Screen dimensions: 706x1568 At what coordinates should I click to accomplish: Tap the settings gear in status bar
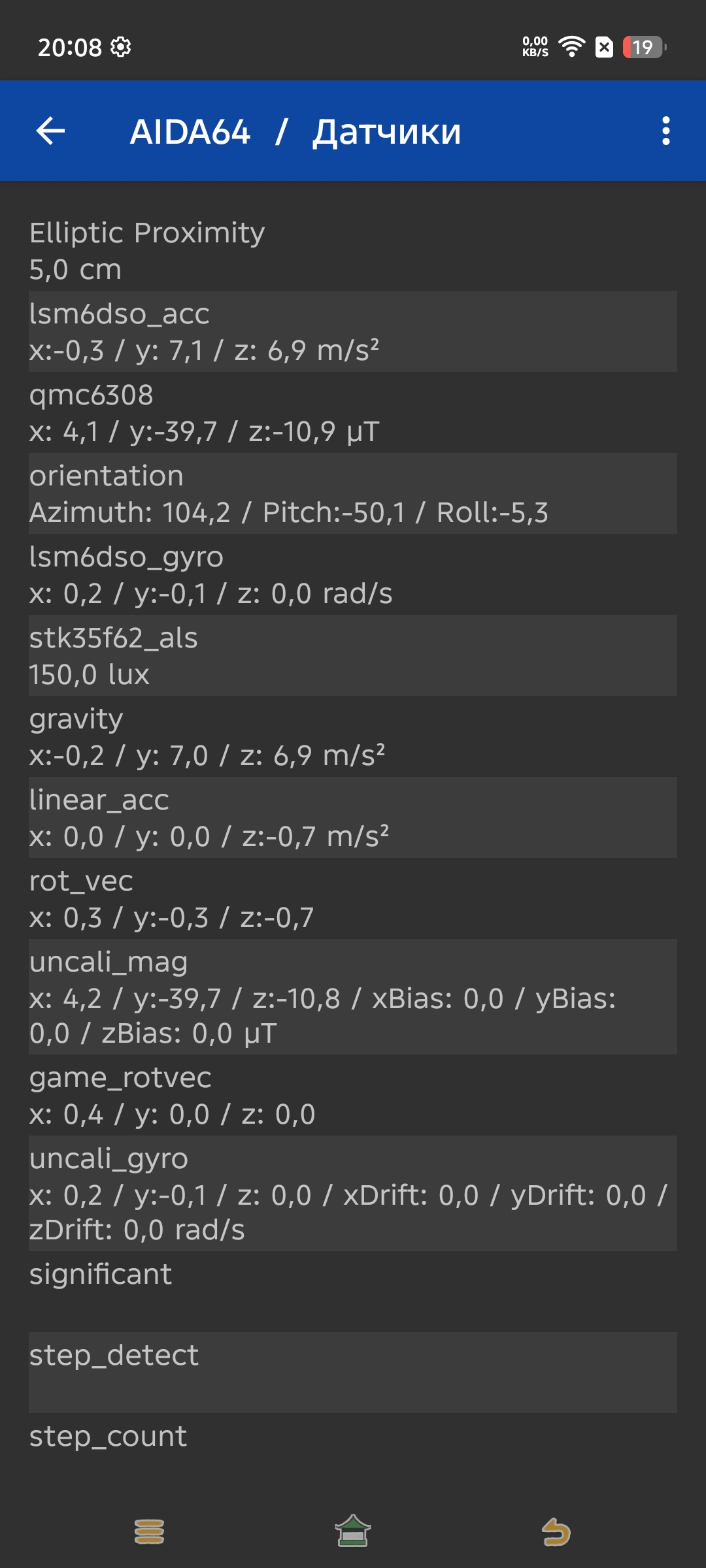click(121, 47)
